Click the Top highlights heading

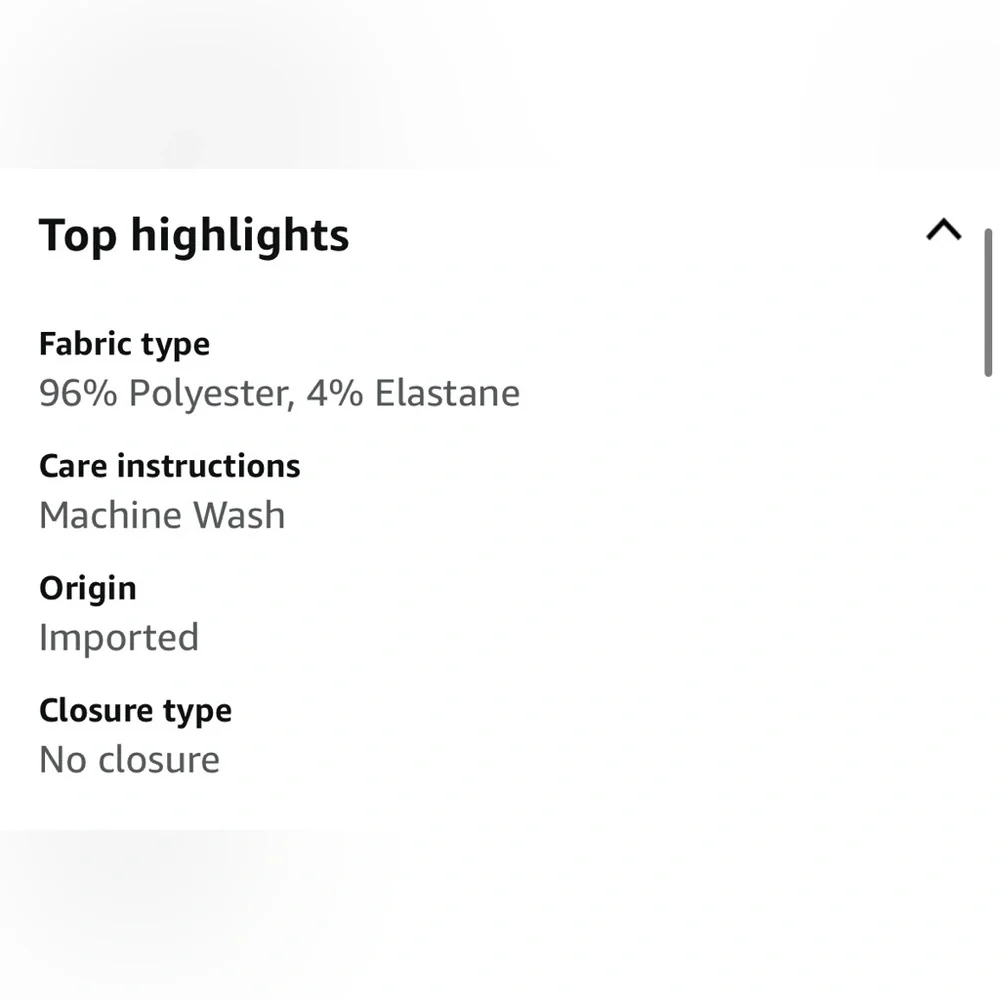pyautogui.click(x=194, y=236)
